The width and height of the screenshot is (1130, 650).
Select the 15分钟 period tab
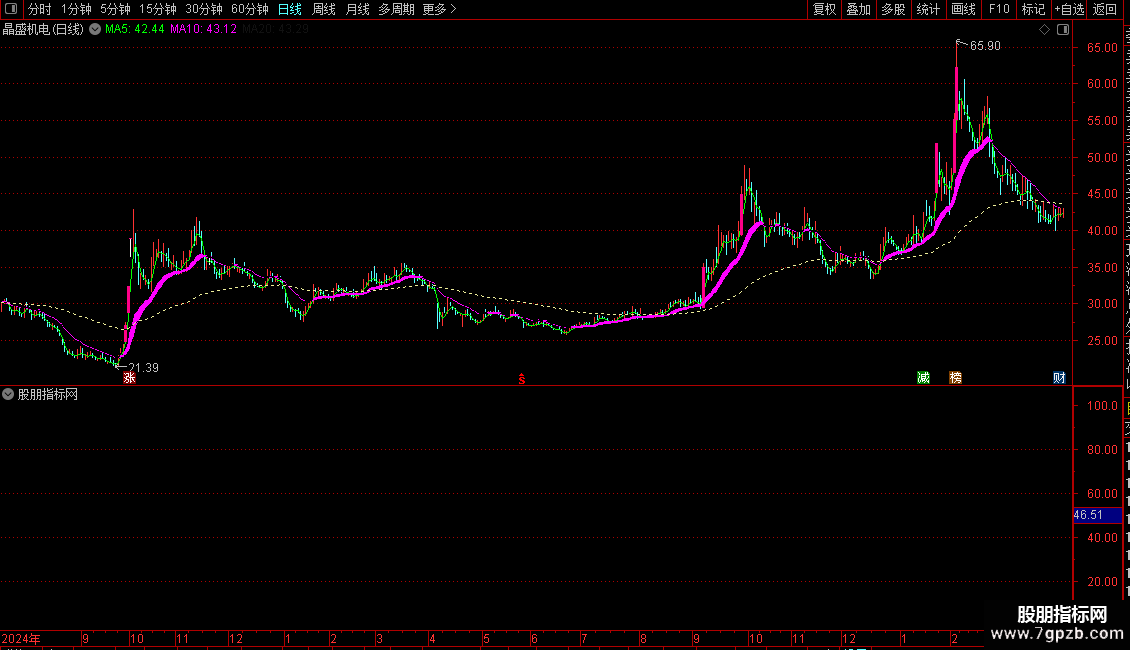(x=157, y=9)
